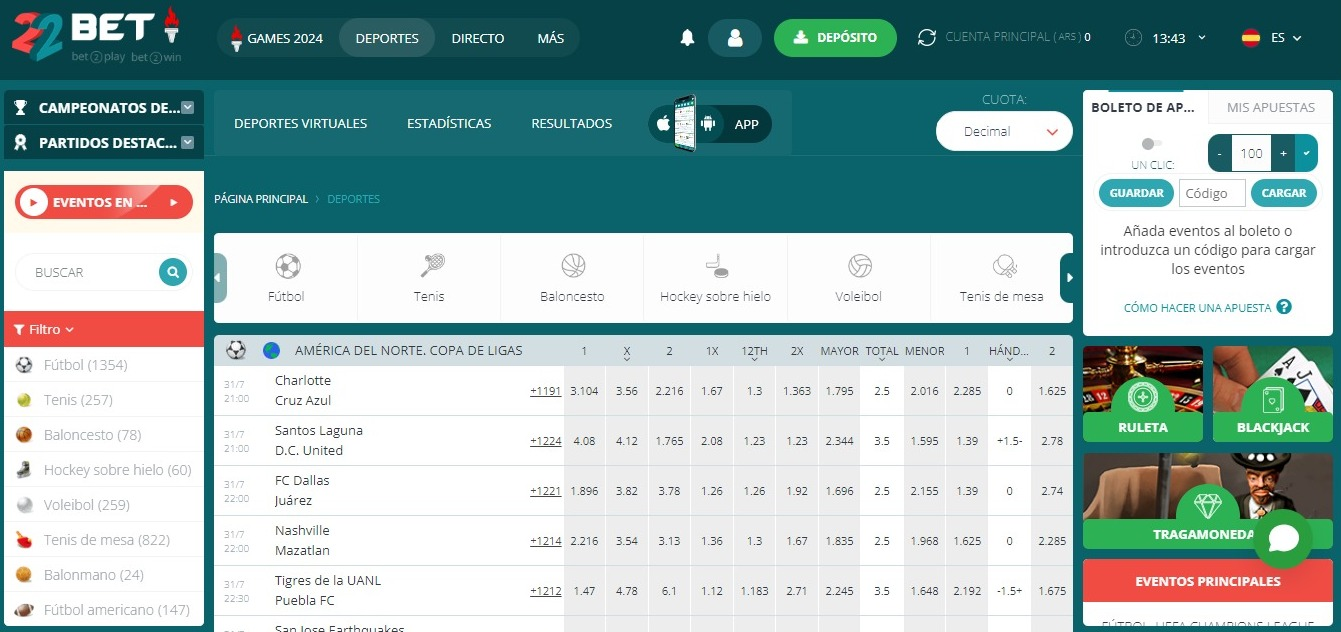The image size is (1341, 632).
Task: Open live chat bubble
Action: tap(1283, 538)
